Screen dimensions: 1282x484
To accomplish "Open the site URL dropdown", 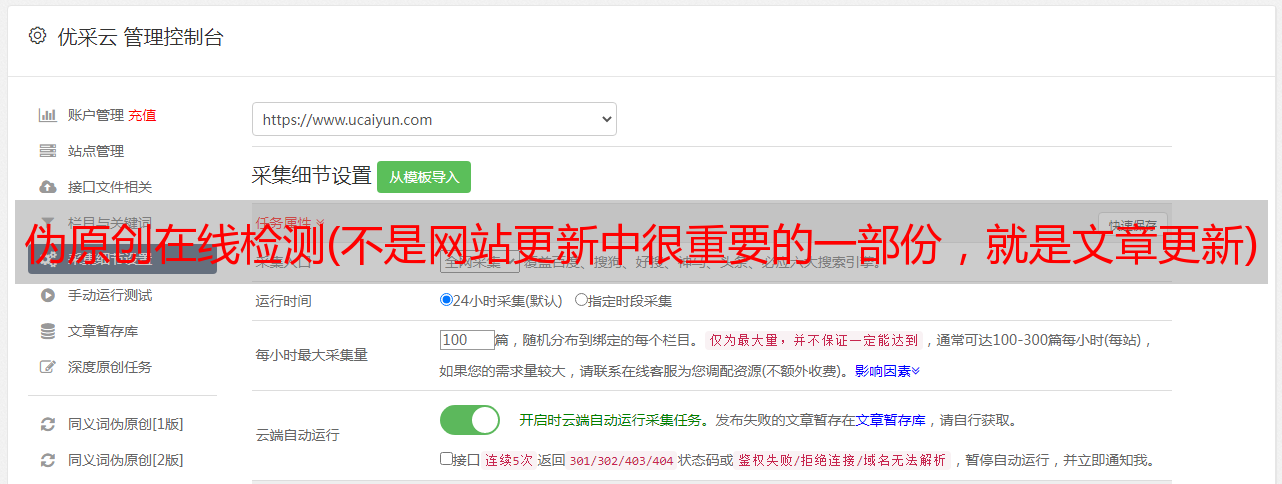I will click(434, 119).
